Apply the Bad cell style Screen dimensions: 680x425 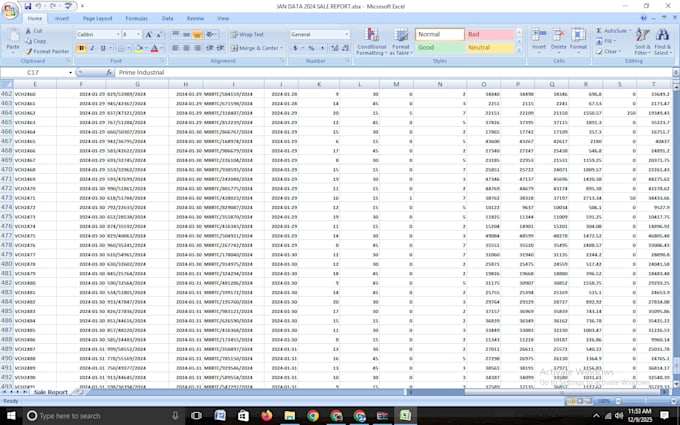pyautogui.click(x=490, y=34)
